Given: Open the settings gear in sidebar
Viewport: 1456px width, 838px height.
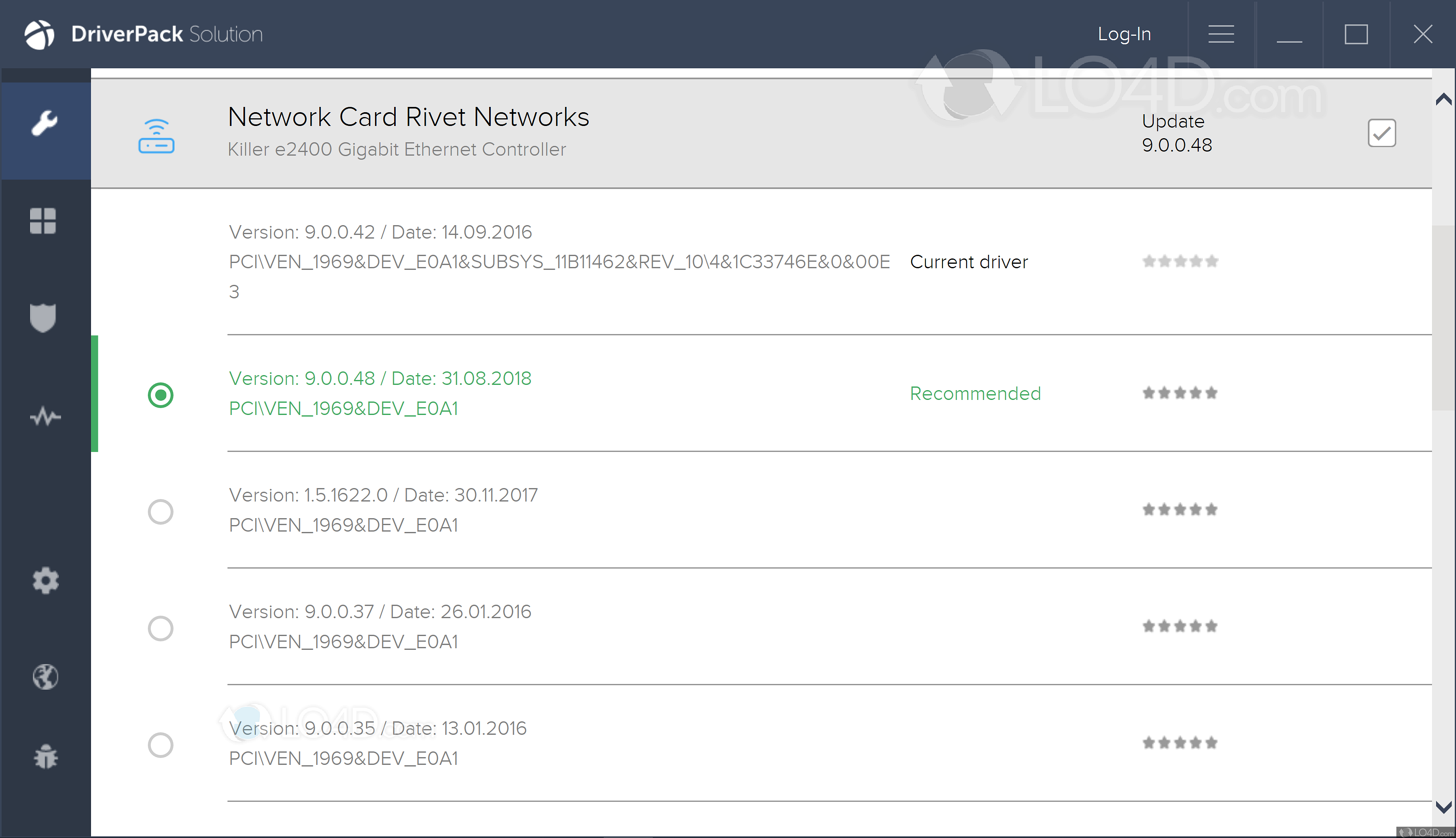Looking at the screenshot, I should click(45, 581).
